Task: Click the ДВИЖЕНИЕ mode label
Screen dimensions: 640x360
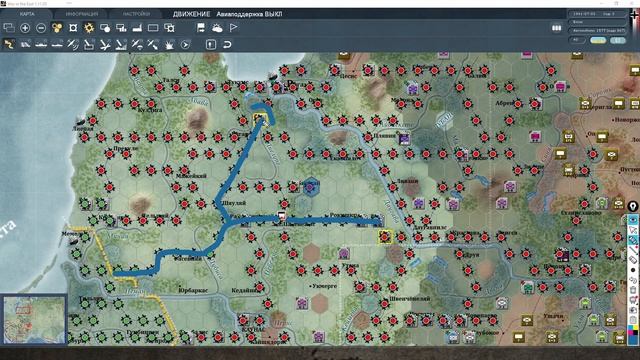Action: pyautogui.click(x=191, y=14)
